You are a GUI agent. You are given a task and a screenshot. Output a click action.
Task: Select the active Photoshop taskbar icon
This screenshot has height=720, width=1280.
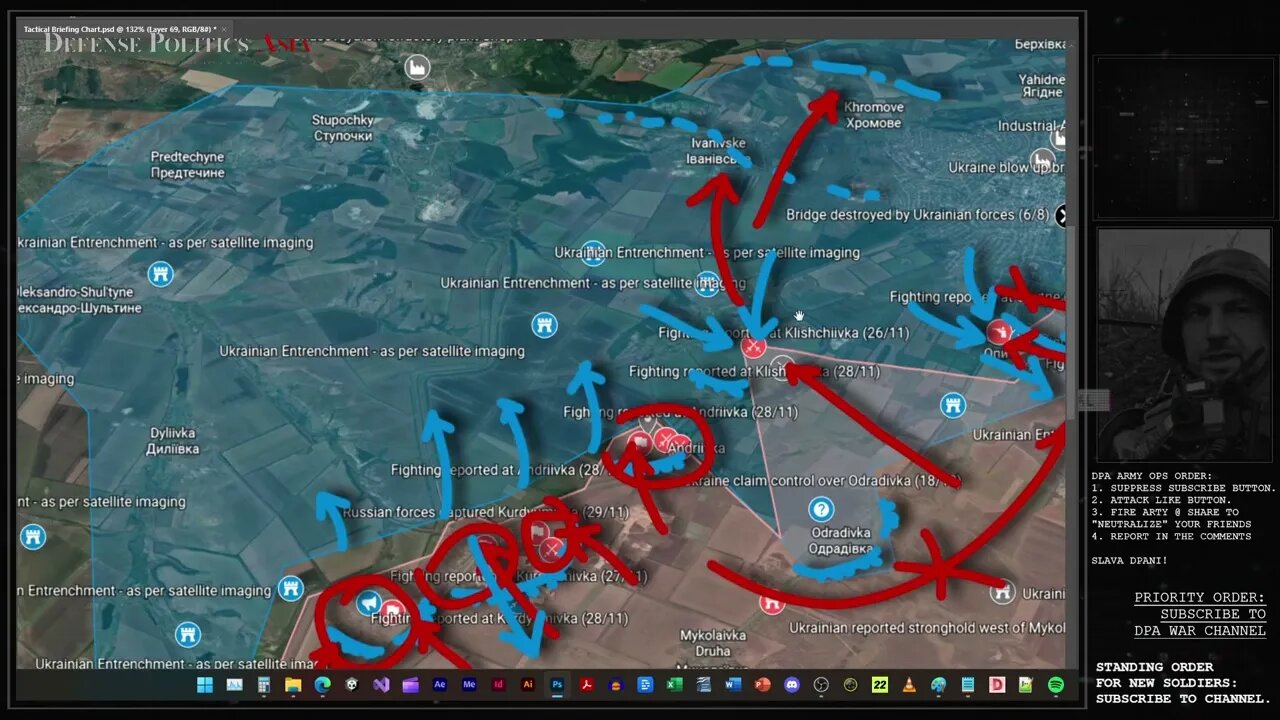pos(558,685)
